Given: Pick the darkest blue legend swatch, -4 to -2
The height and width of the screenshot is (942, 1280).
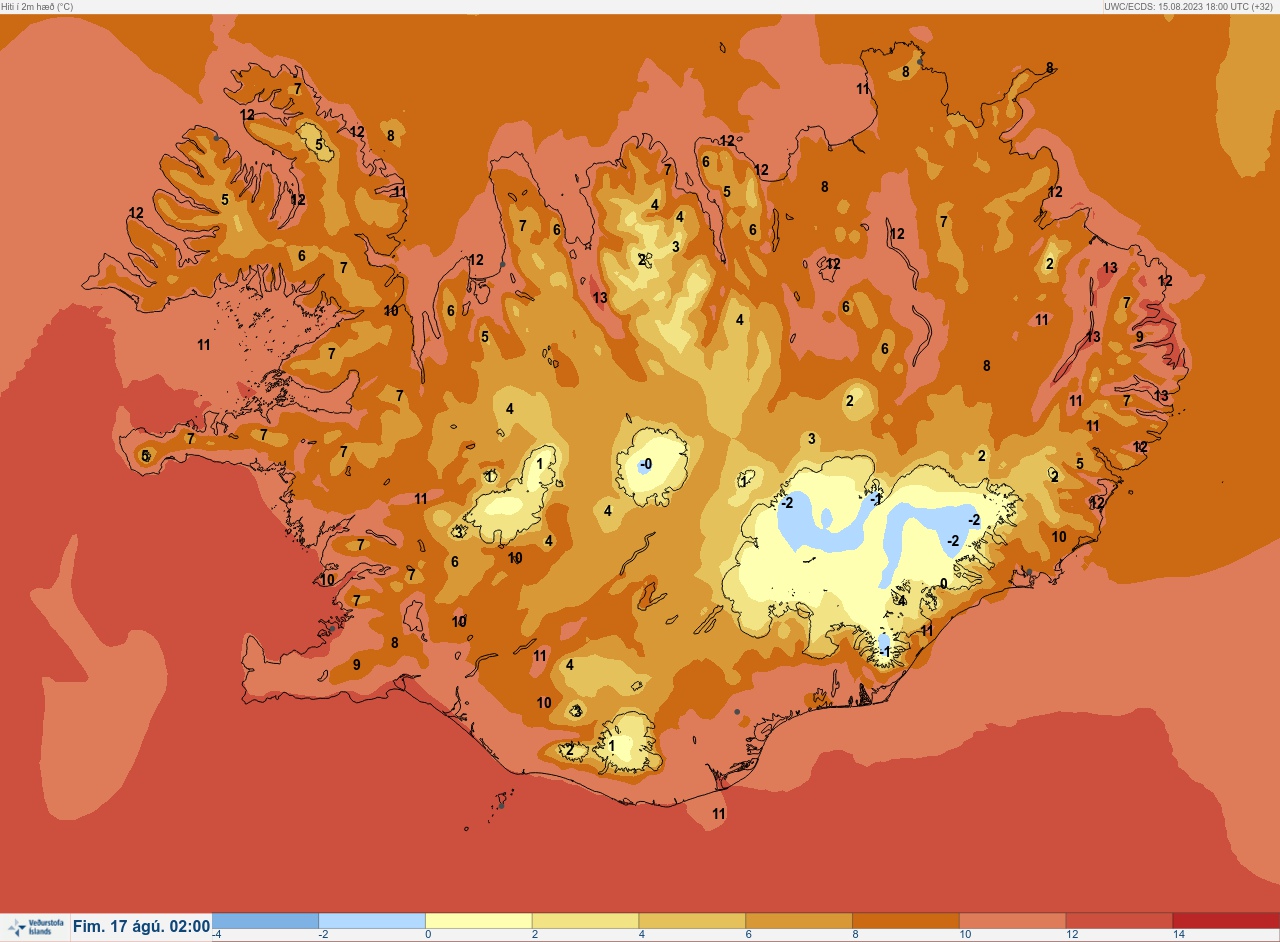Looking at the screenshot, I should 265,921.
